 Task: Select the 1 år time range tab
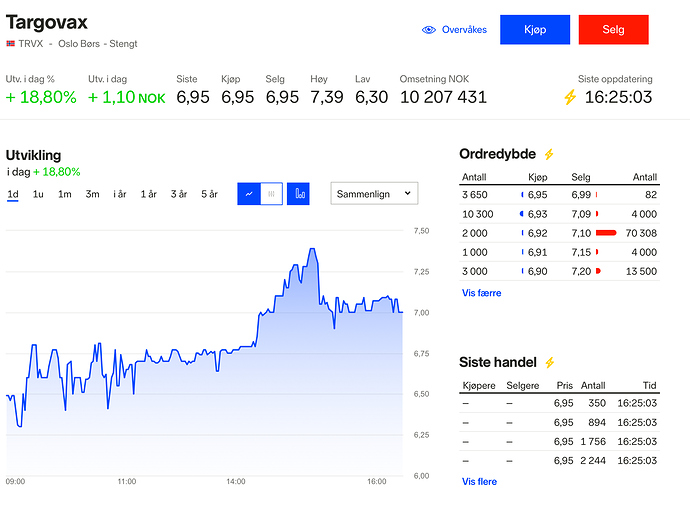tap(148, 194)
